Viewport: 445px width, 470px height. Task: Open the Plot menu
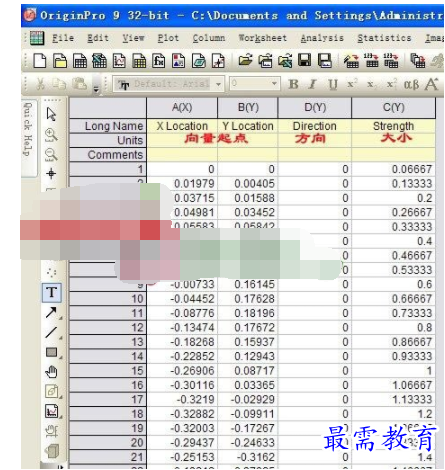coord(168,38)
